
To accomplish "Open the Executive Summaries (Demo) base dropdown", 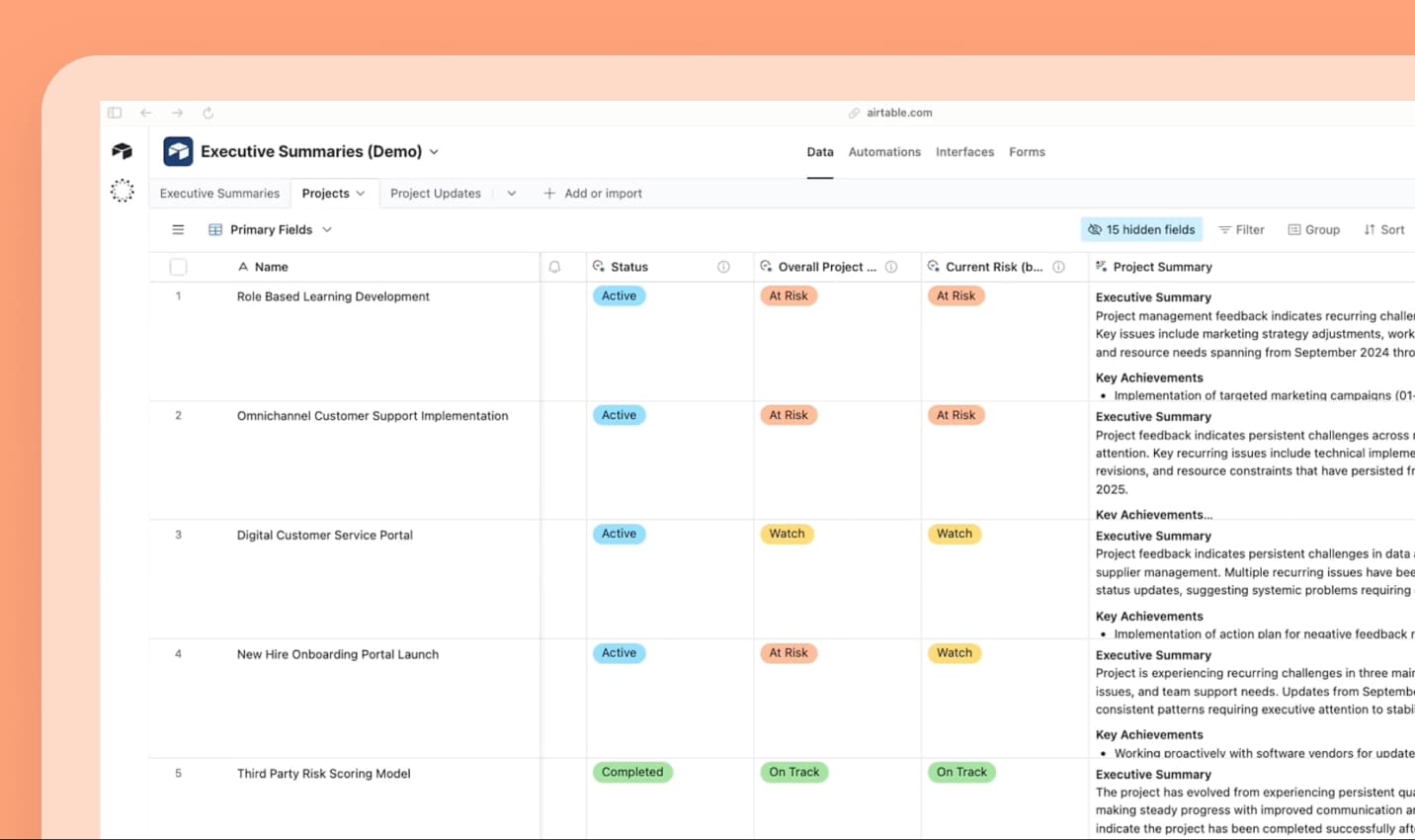I will tap(434, 151).
